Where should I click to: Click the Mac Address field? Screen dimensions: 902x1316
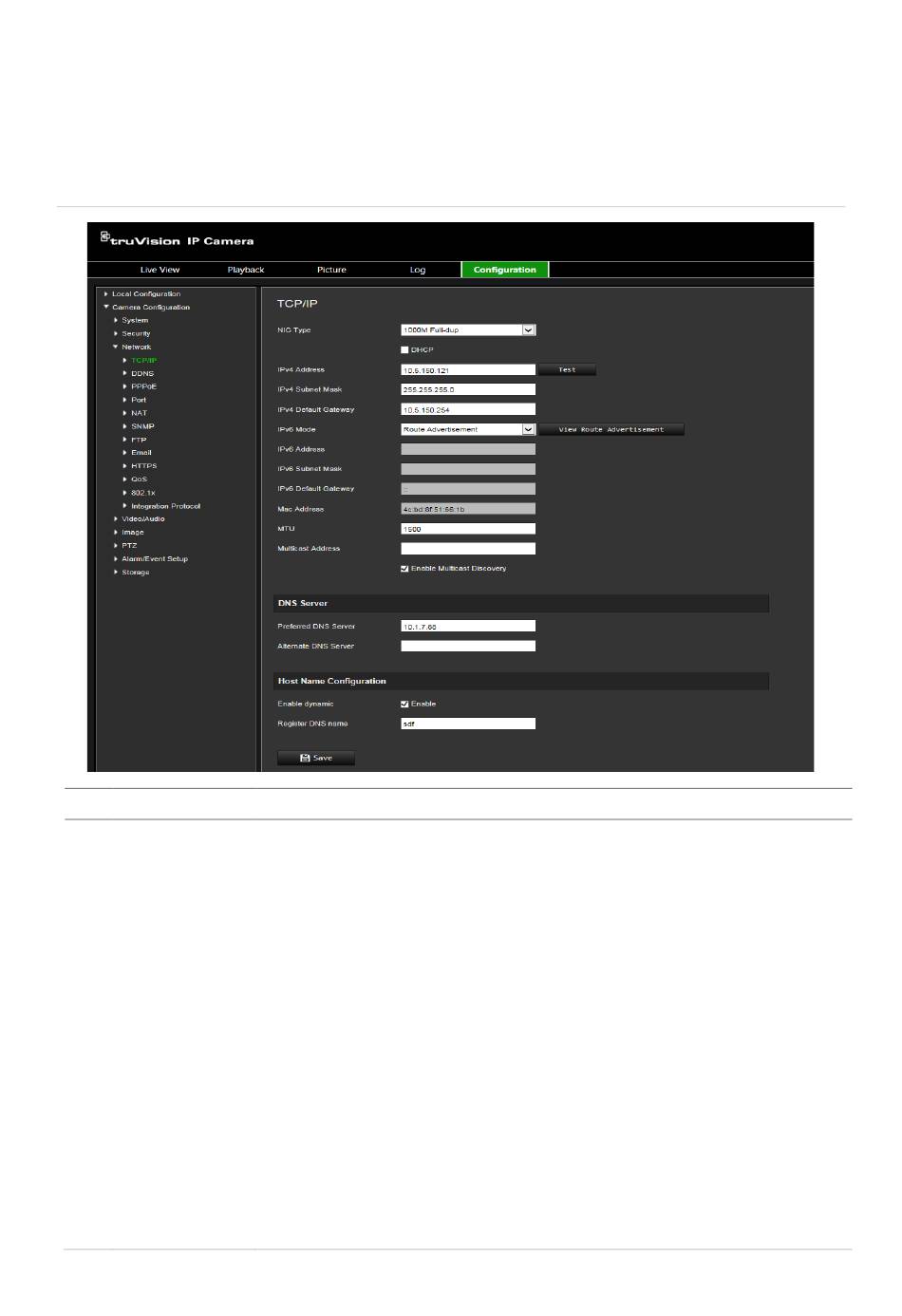(x=468, y=509)
